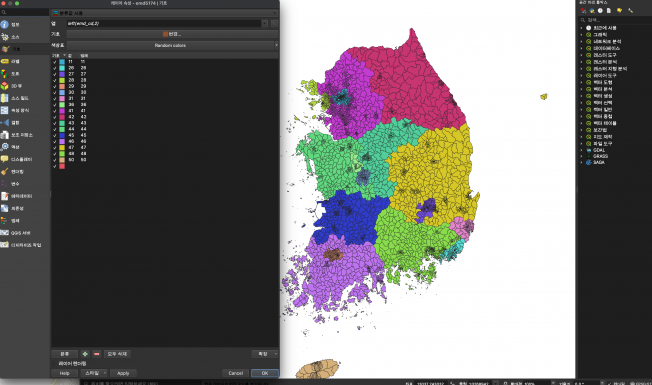Screen dimensions: 652x385
Task: Open the Diagrams page in the properties sidebar
Action: [24, 74]
